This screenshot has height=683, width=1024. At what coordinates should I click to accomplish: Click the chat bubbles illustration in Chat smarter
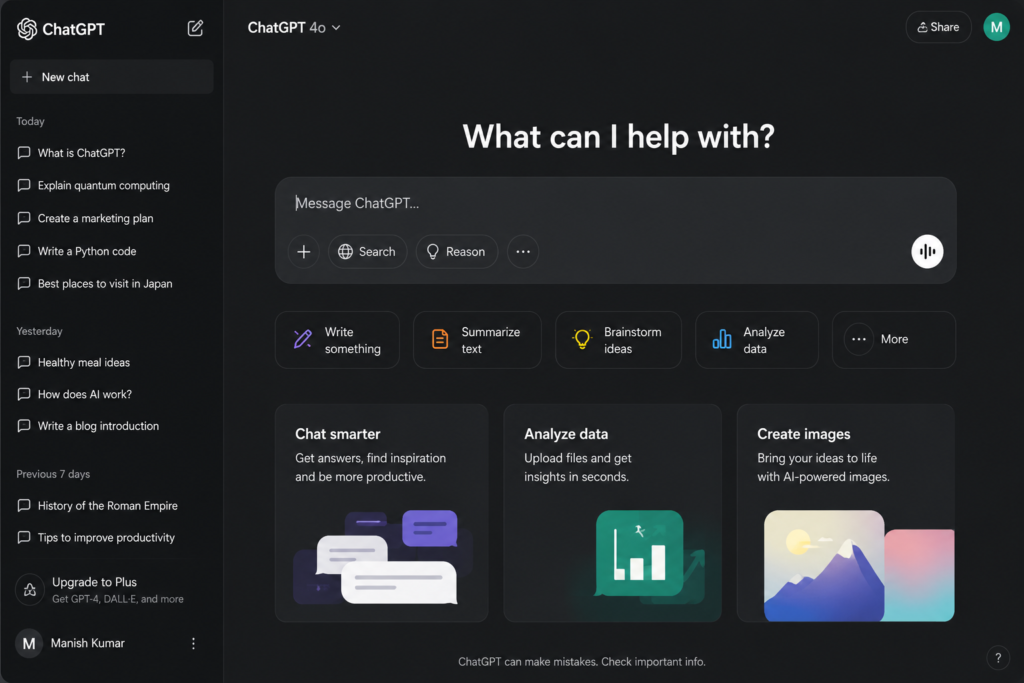(383, 557)
